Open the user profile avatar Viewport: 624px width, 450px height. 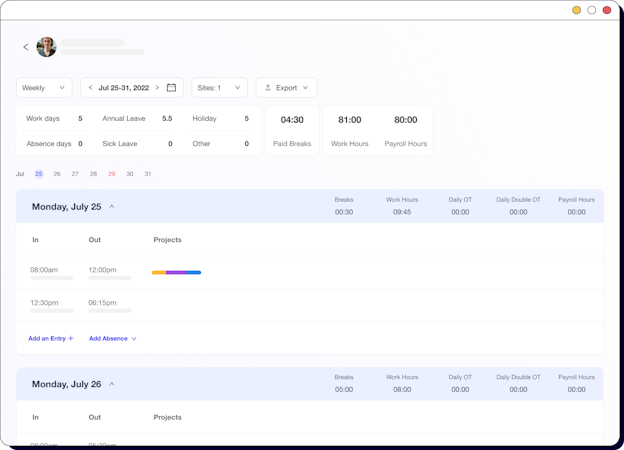click(47, 47)
